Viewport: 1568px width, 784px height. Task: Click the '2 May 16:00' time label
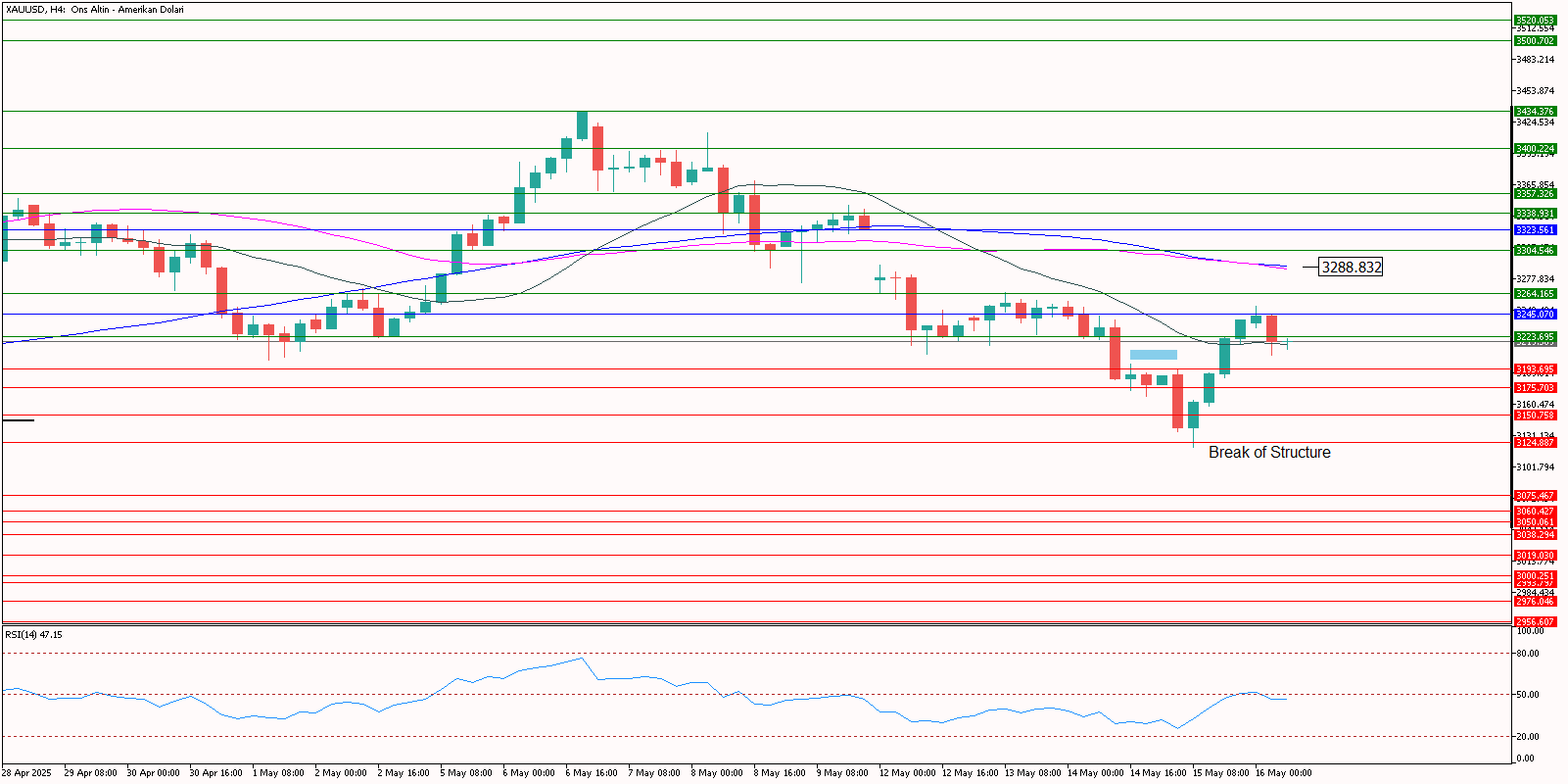click(404, 772)
